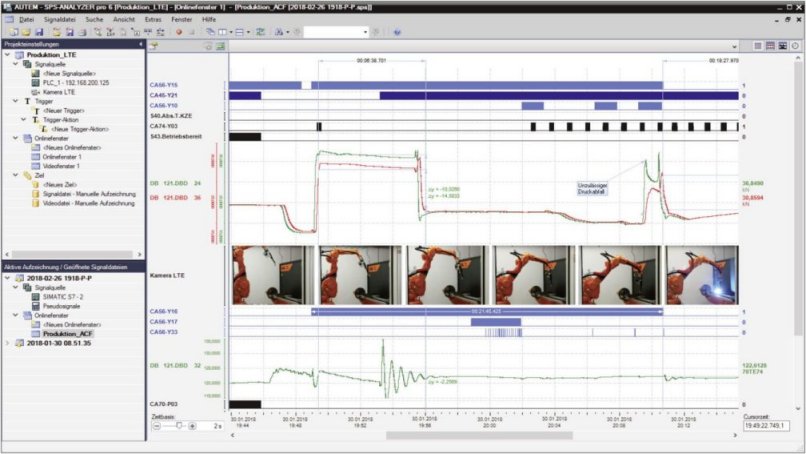Image resolution: width=806 pixels, height=454 pixels.
Task: Click the save signal file icon
Action: [69, 32]
